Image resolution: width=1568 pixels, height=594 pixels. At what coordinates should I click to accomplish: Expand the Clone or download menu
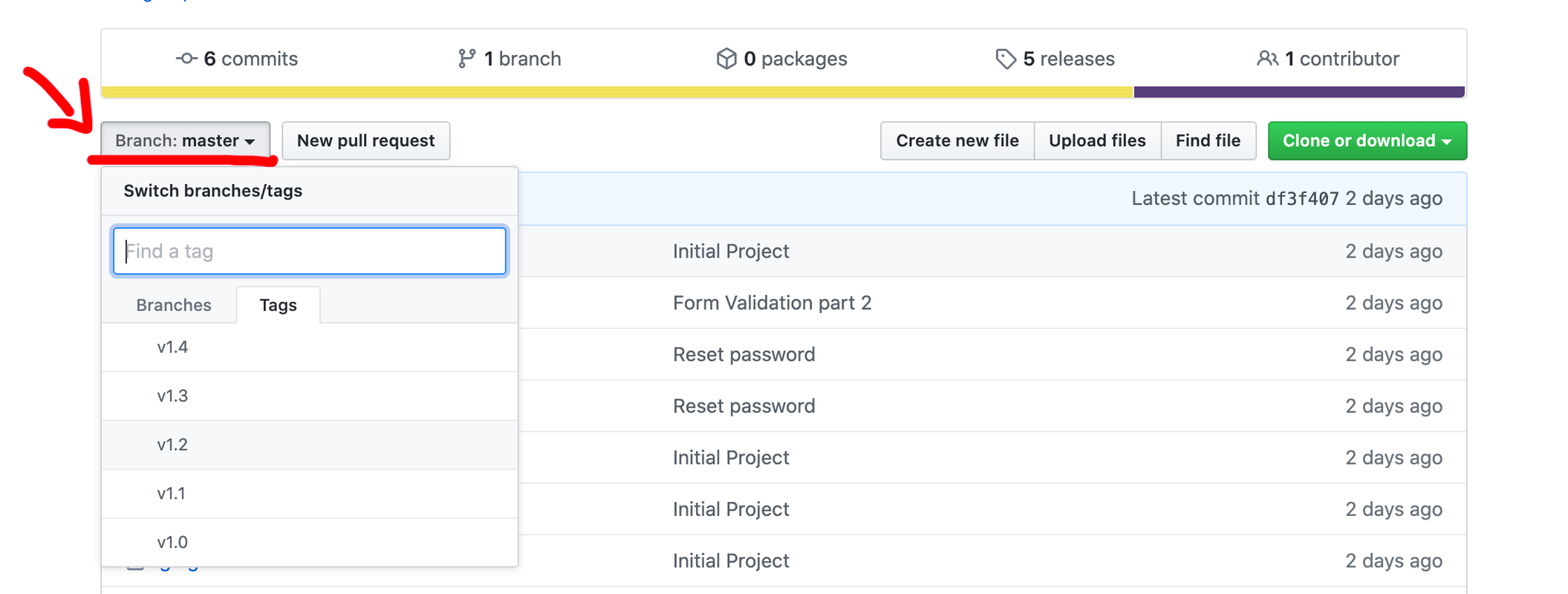click(1367, 140)
